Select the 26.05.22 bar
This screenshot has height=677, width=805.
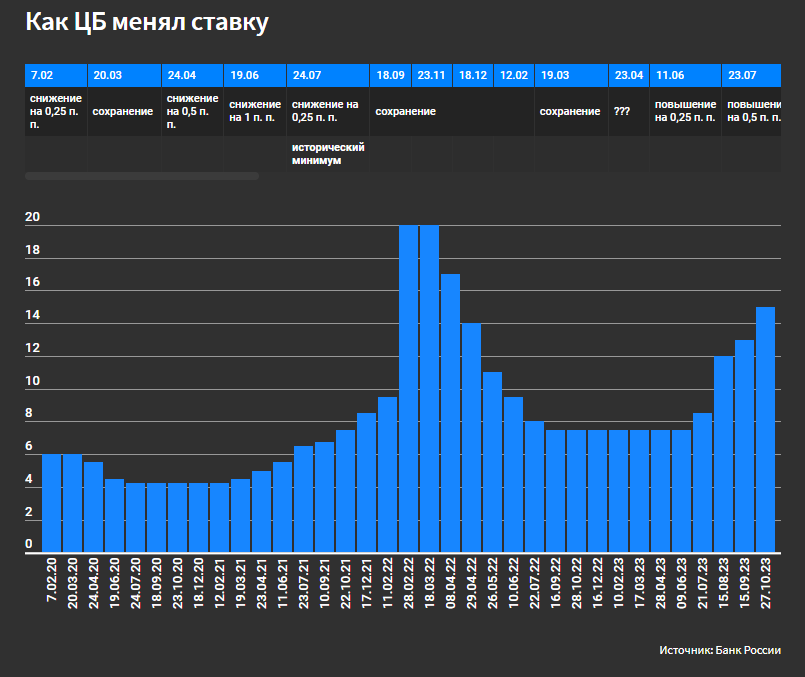point(492,462)
